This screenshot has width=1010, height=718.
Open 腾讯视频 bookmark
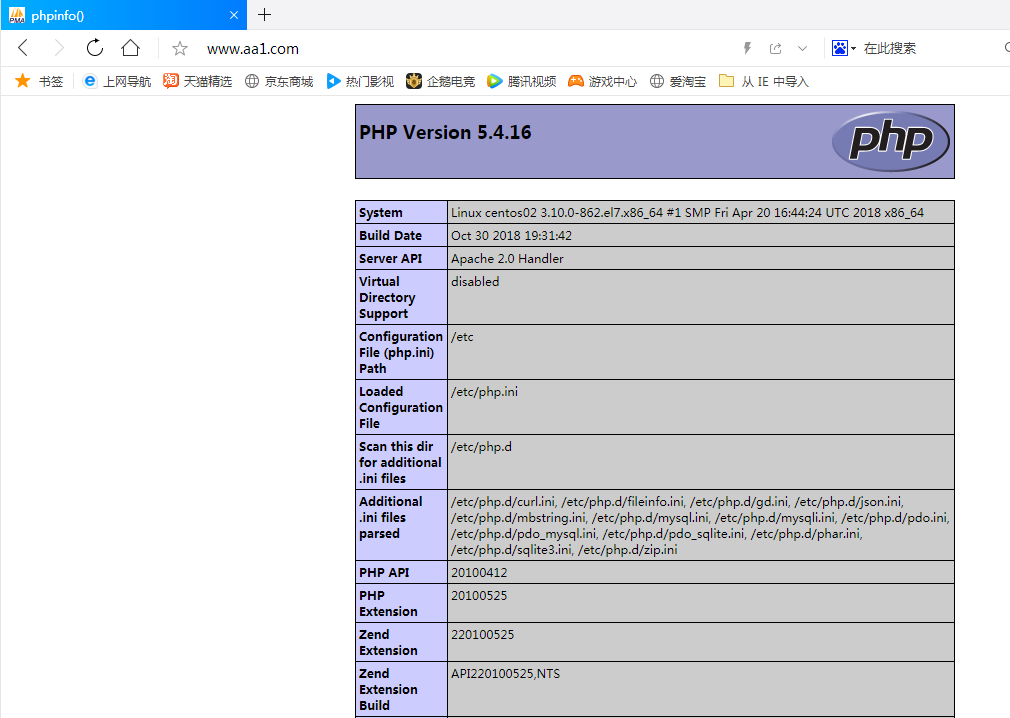click(x=522, y=81)
